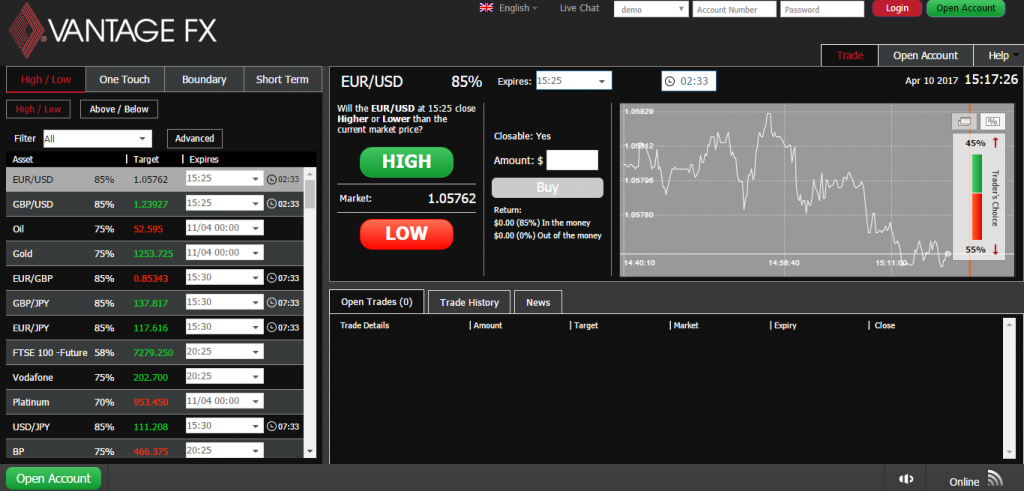Click the Expiry column header in trades
Screen dimensions: 1024x491
(785, 325)
